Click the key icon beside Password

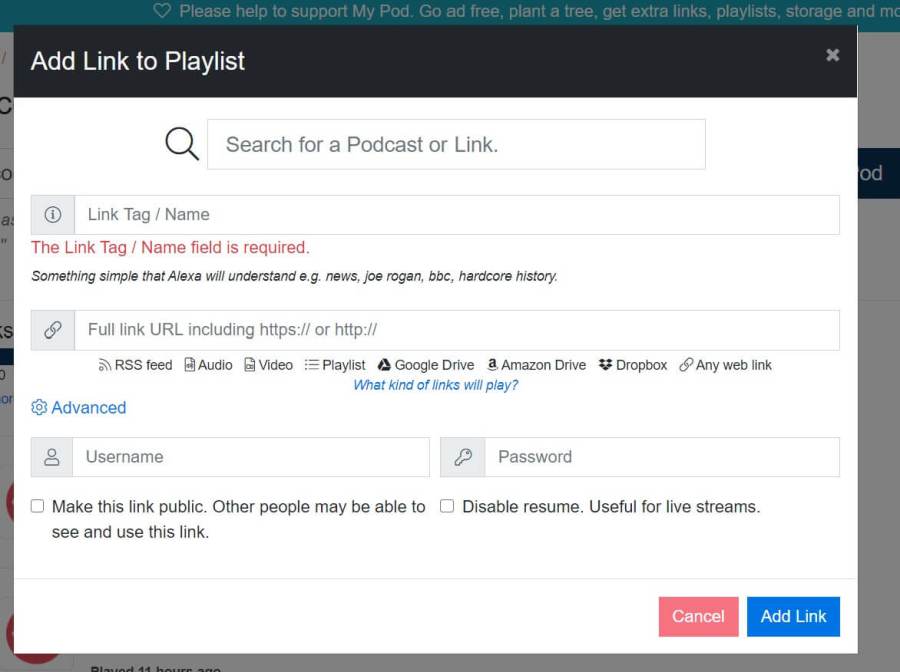463,457
